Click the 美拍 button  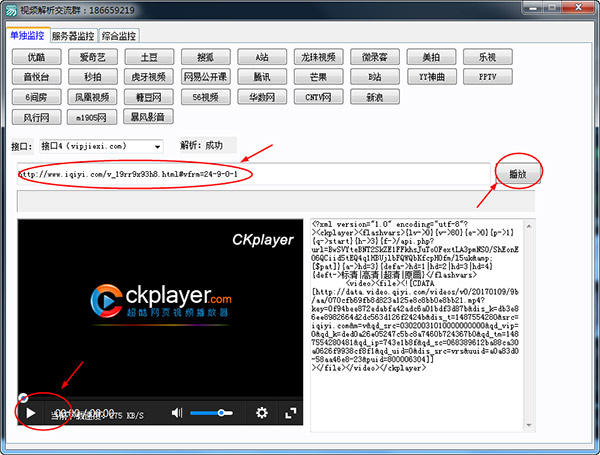point(431,57)
